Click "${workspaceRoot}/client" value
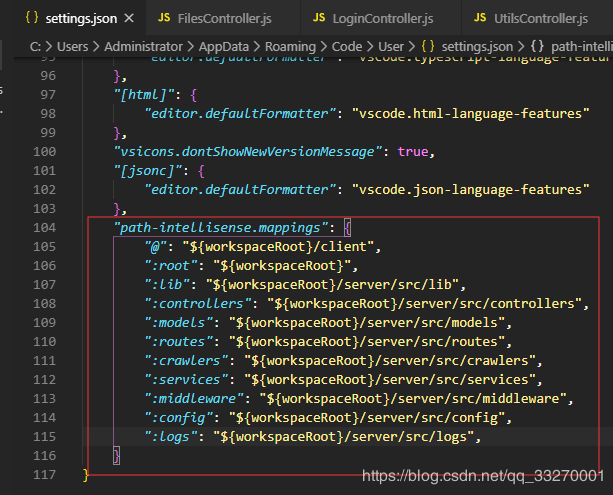The image size is (613, 495). tap(278, 247)
